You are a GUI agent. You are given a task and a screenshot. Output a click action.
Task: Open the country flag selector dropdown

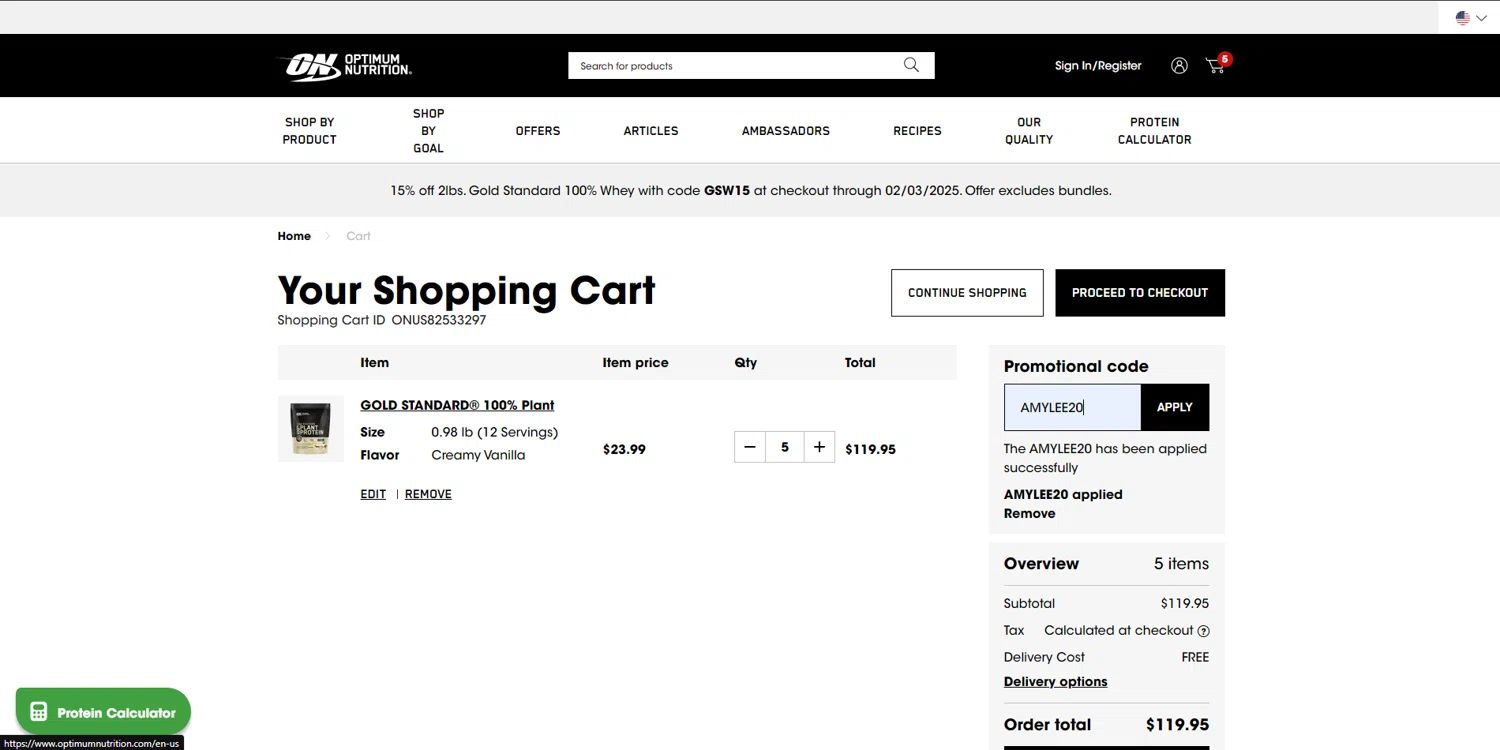coord(1470,18)
